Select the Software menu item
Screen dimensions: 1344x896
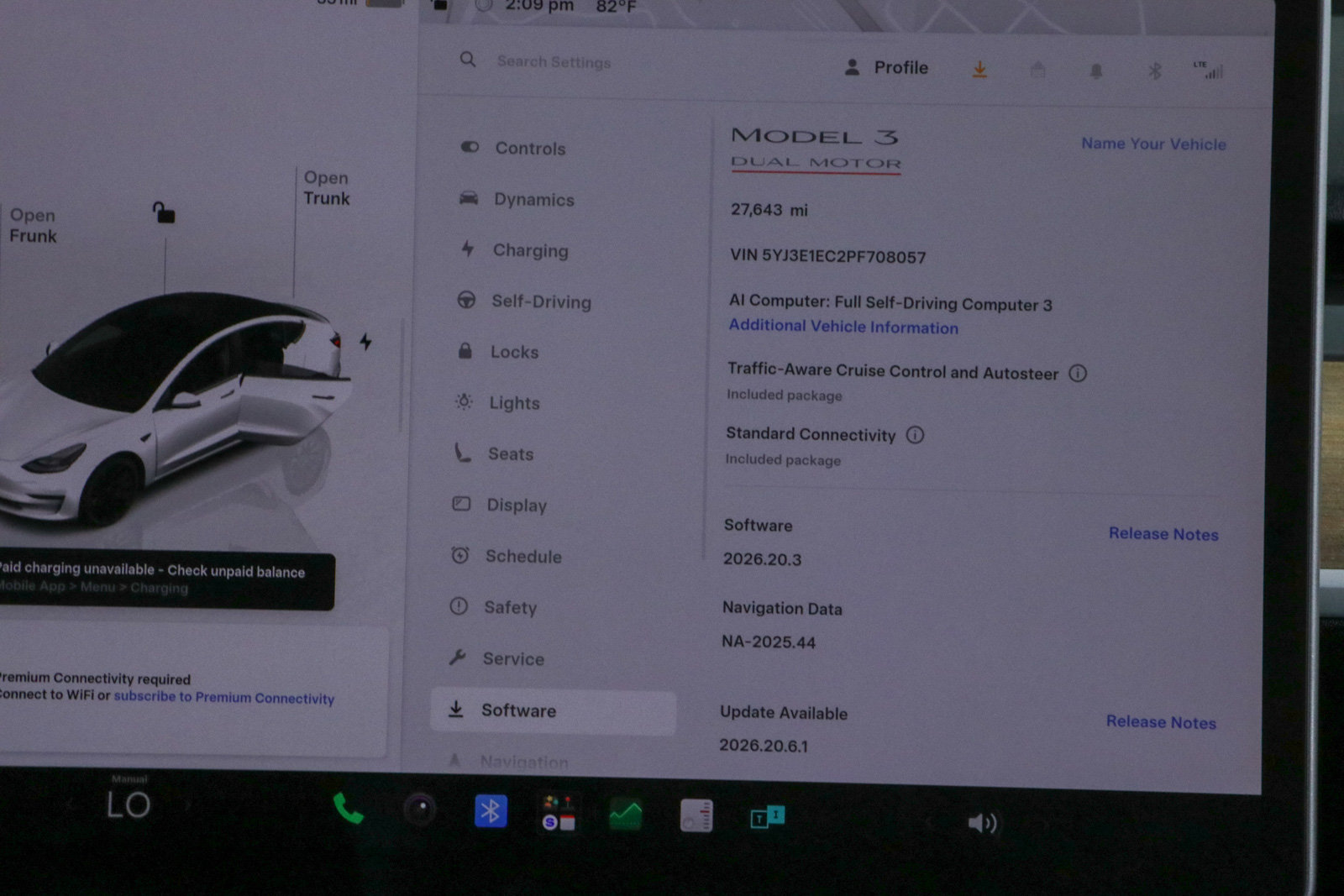[x=553, y=711]
